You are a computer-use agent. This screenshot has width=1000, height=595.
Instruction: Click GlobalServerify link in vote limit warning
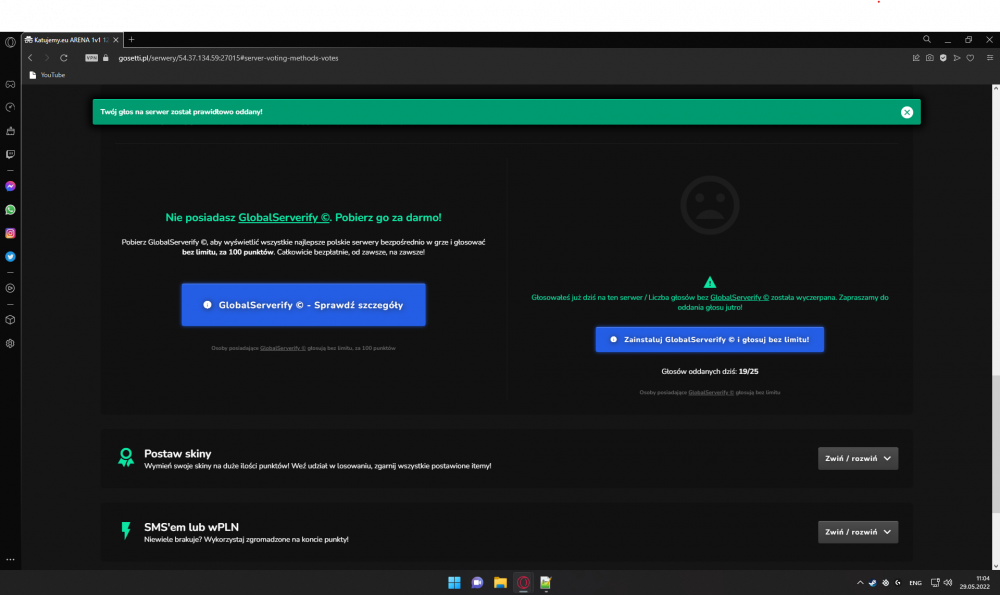(x=739, y=297)
